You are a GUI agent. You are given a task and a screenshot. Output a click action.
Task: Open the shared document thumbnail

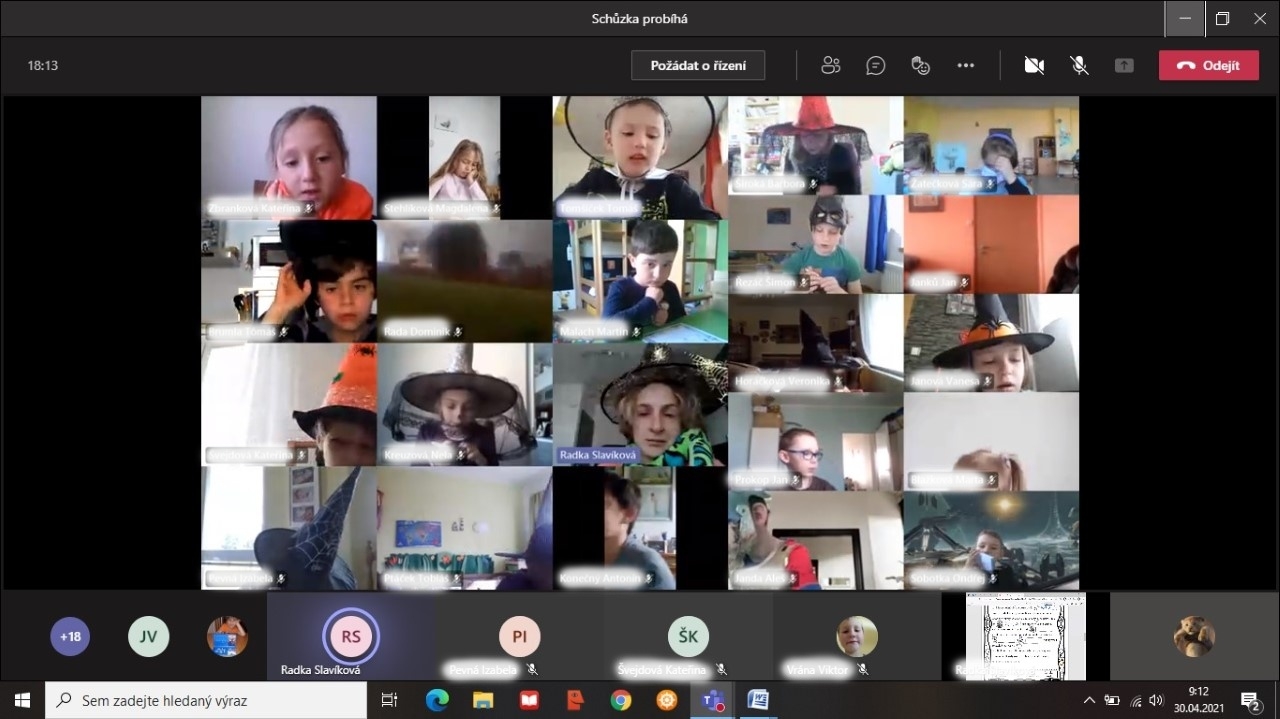1025,636
